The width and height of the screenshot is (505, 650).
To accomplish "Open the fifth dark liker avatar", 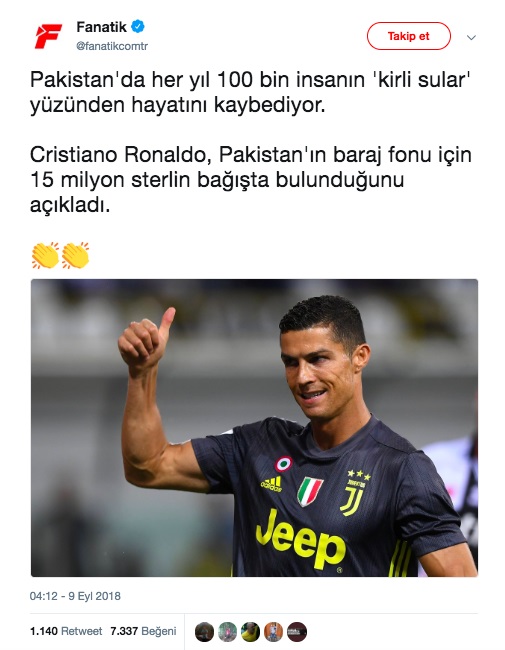I will coord(297,632).
